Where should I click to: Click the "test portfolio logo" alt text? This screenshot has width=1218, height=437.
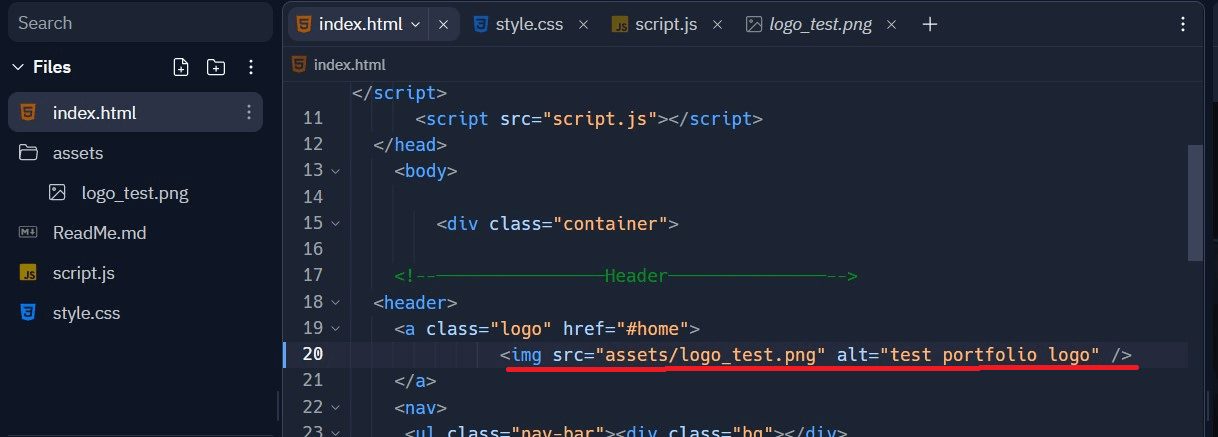[990, 354]
